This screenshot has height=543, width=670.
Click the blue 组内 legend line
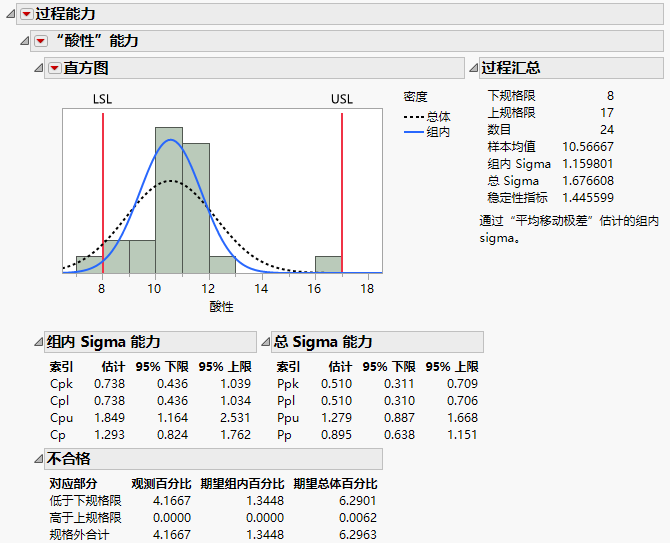(414, 132)
